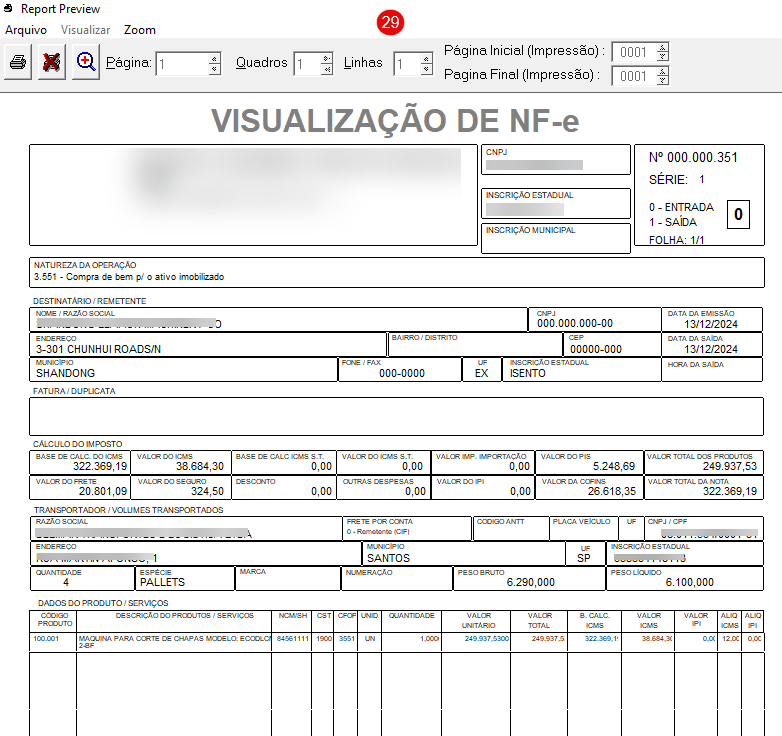The height and width of the screenshot is (736, 782).
Task: Increase the Quadros spinner value
Action: coord(327,59)
